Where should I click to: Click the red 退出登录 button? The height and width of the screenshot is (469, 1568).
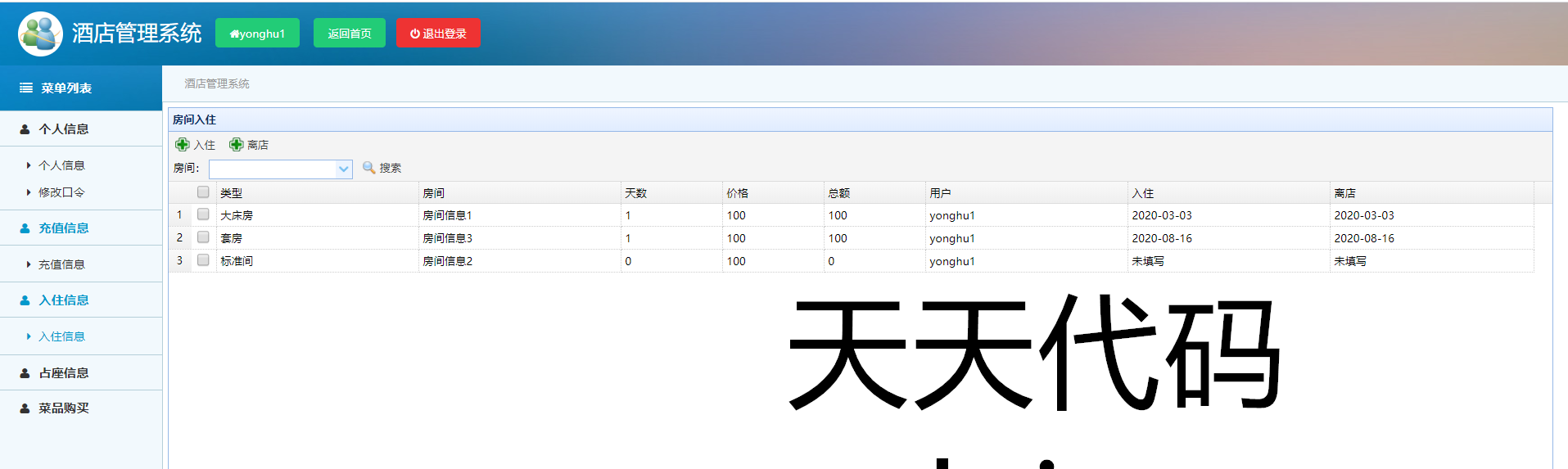point(438,34)
